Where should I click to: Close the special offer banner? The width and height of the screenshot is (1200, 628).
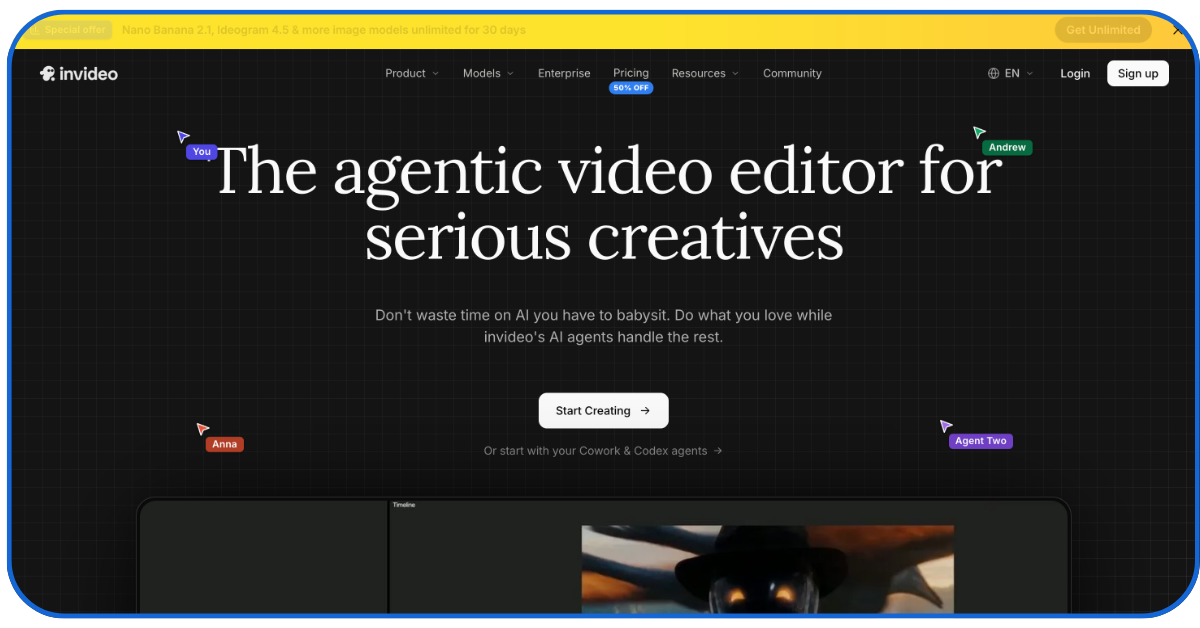tap(1177, 31)
